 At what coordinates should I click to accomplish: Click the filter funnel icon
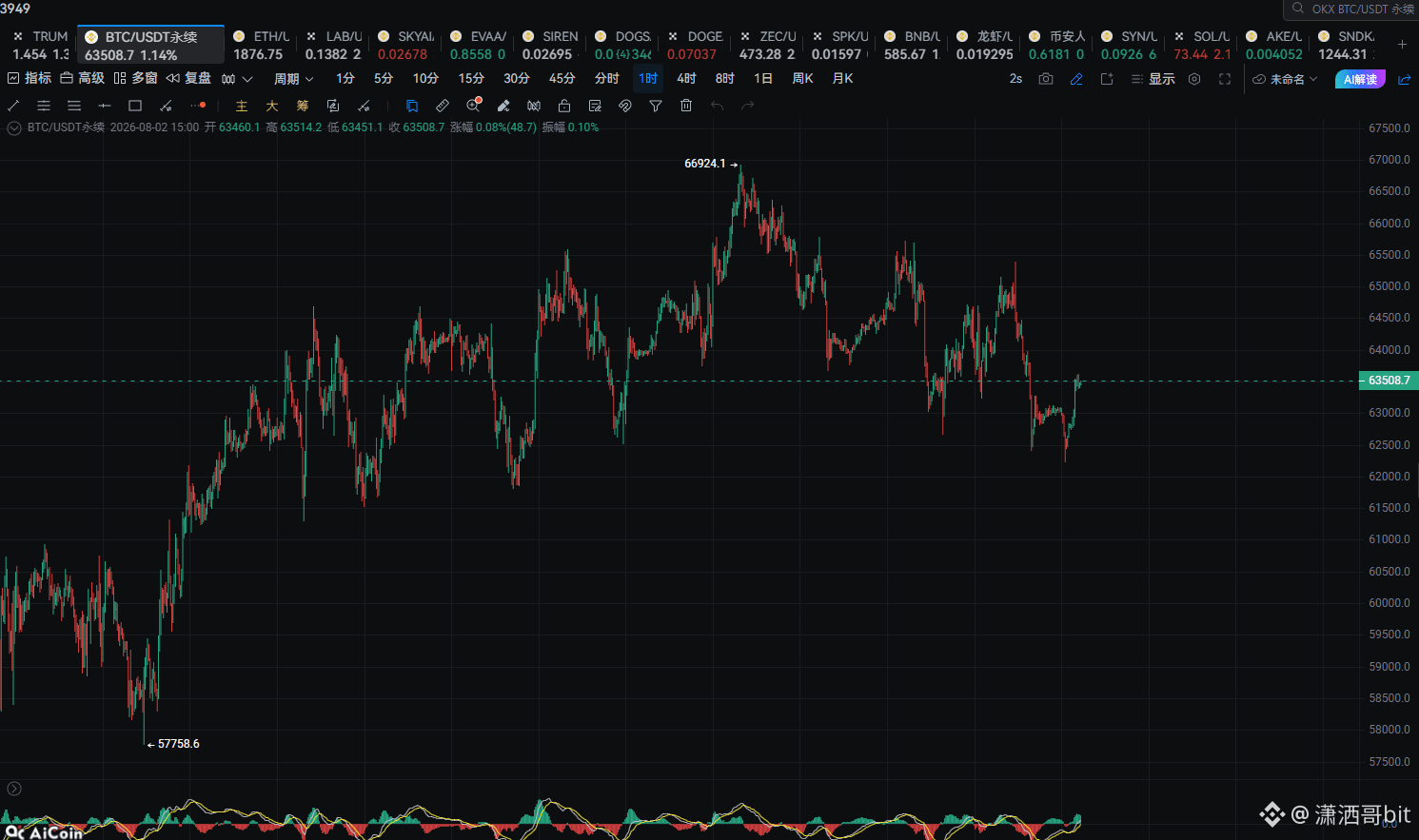pyautogui.click(x=656, y=106)
